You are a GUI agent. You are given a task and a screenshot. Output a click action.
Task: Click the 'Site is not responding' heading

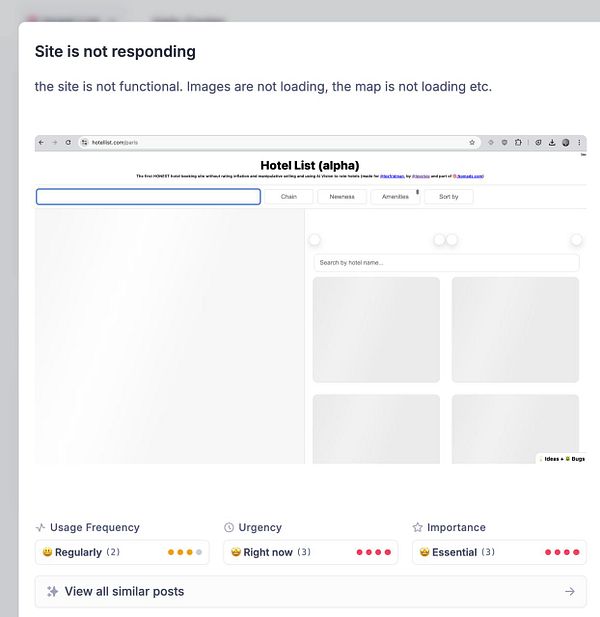tap(115, 52)
